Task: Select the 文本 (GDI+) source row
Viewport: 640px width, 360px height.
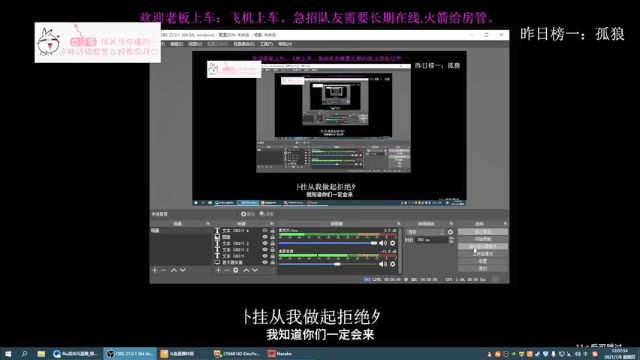Action: pyautogui.click(x=244, y=256)
